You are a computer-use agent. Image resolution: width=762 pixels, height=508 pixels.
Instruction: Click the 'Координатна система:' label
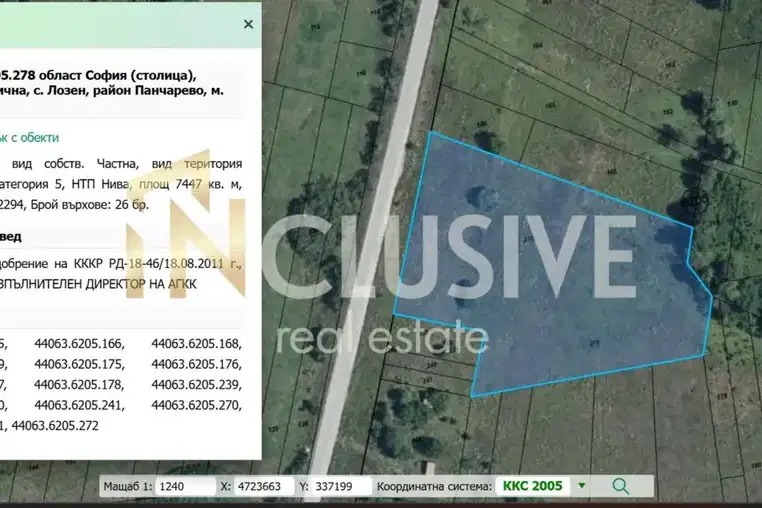point(434,486)
